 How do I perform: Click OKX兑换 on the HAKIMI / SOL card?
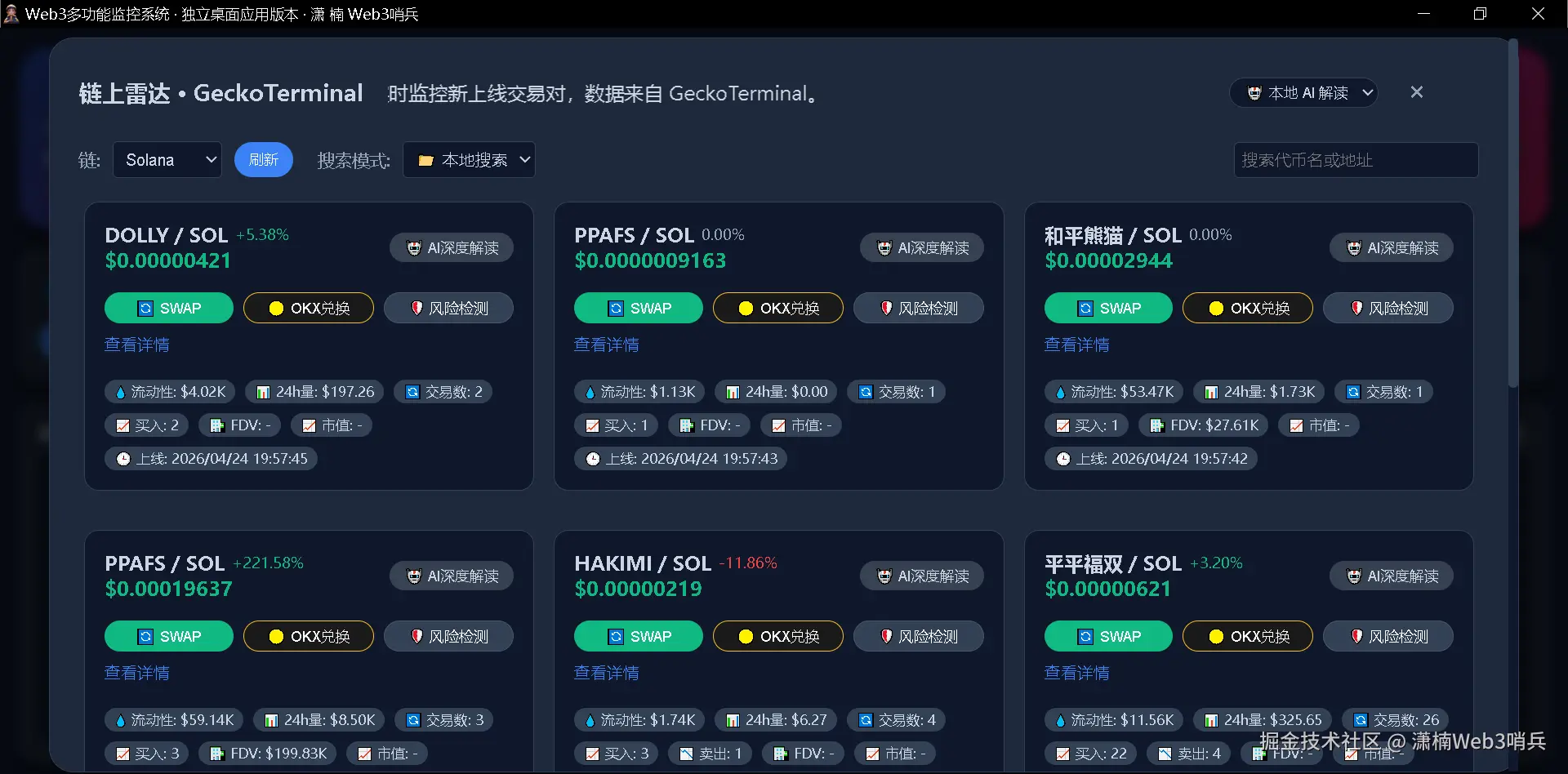[x=778, y=637]
